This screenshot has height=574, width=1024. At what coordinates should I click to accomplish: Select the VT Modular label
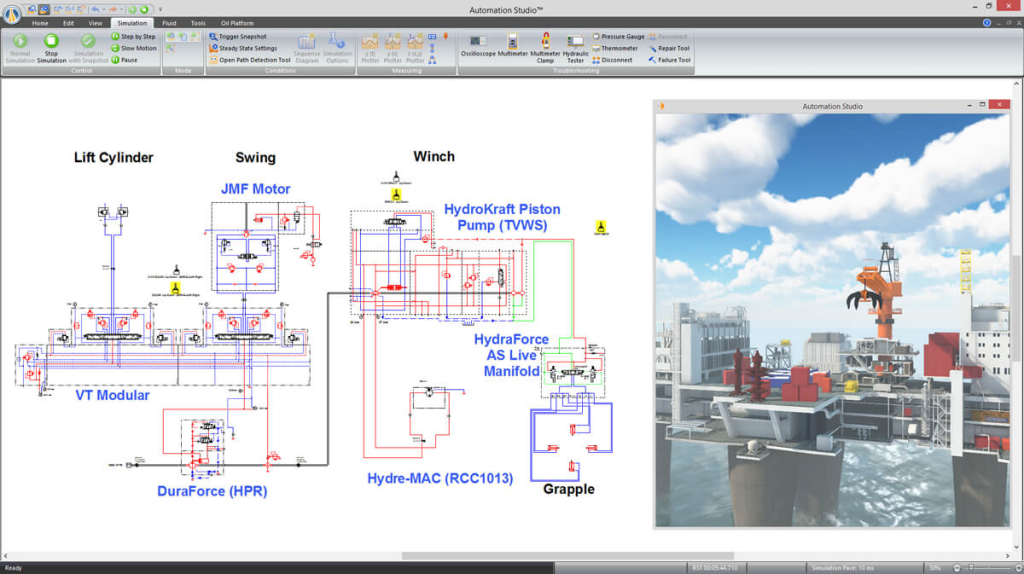coord(112,395)
